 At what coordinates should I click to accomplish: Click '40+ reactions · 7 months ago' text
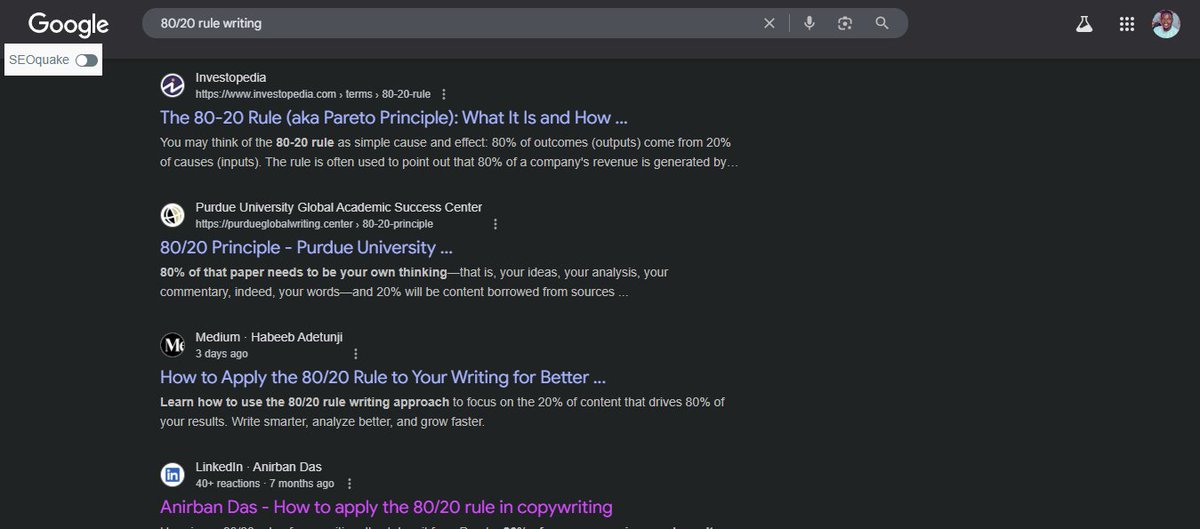264,484
